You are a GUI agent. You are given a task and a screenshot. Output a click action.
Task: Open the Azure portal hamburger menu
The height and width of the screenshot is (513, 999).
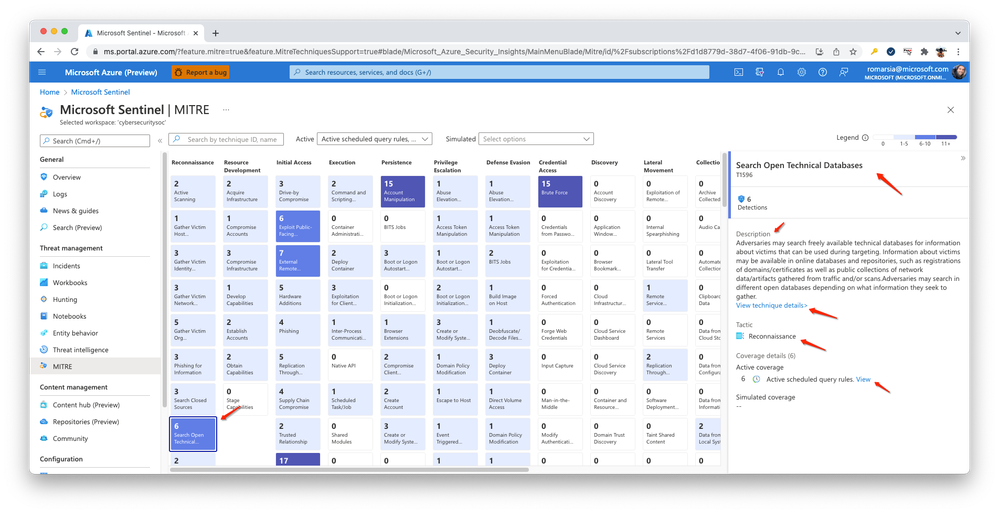click(42, 72)
